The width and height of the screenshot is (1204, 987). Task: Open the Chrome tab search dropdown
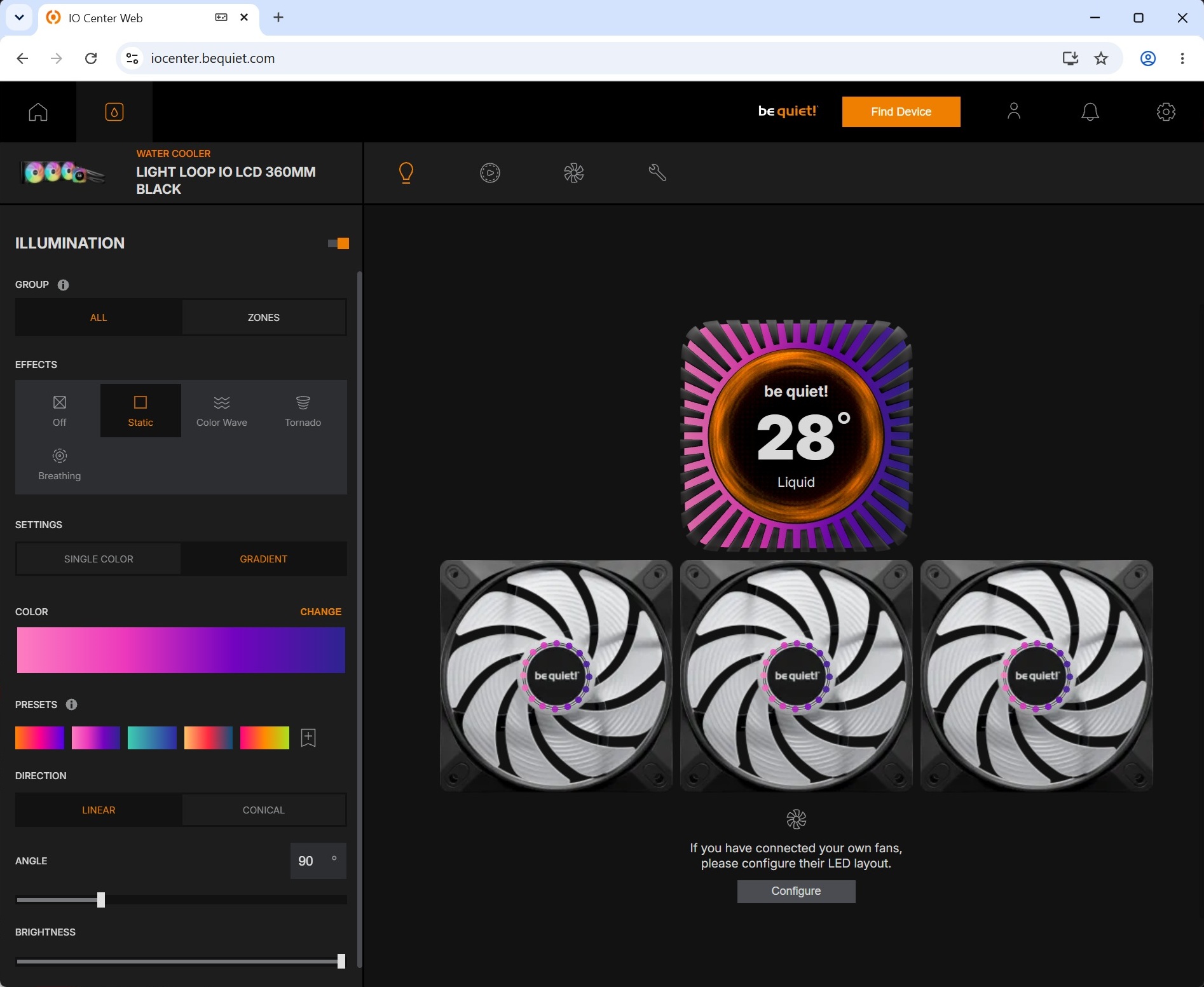pyautogui.click(x=20, y=18)
